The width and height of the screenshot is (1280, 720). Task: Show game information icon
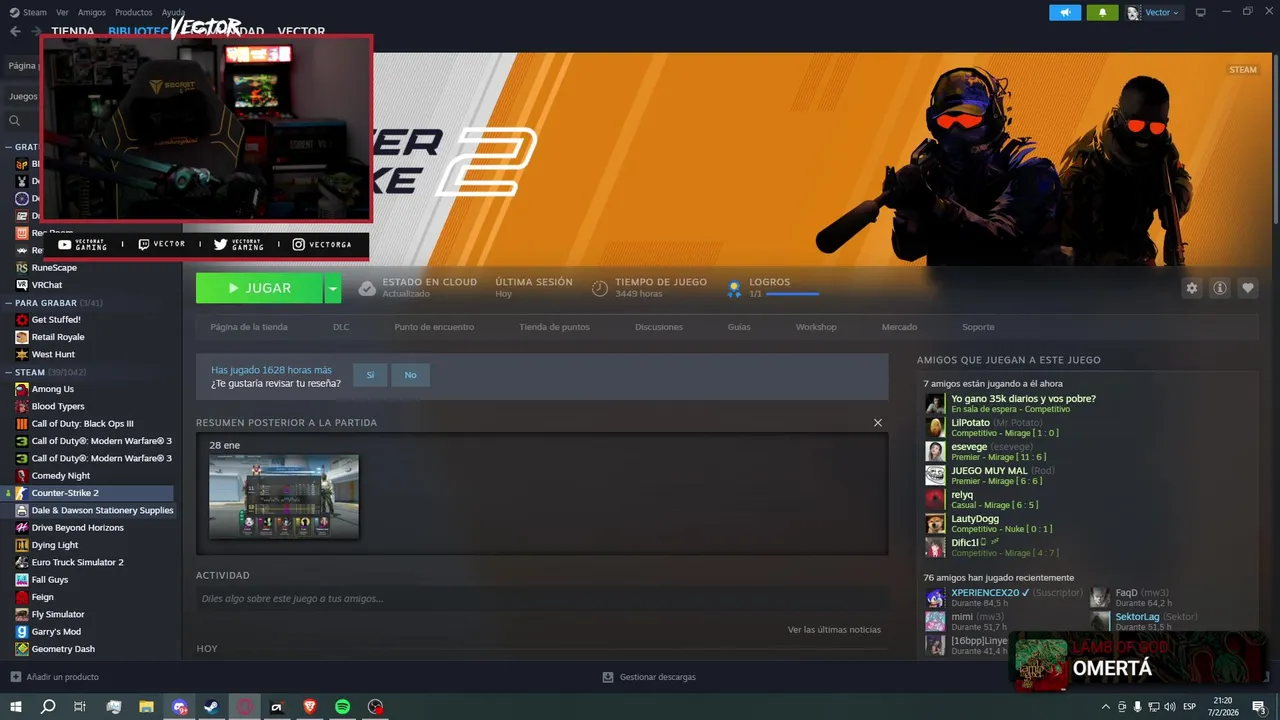1220,288
